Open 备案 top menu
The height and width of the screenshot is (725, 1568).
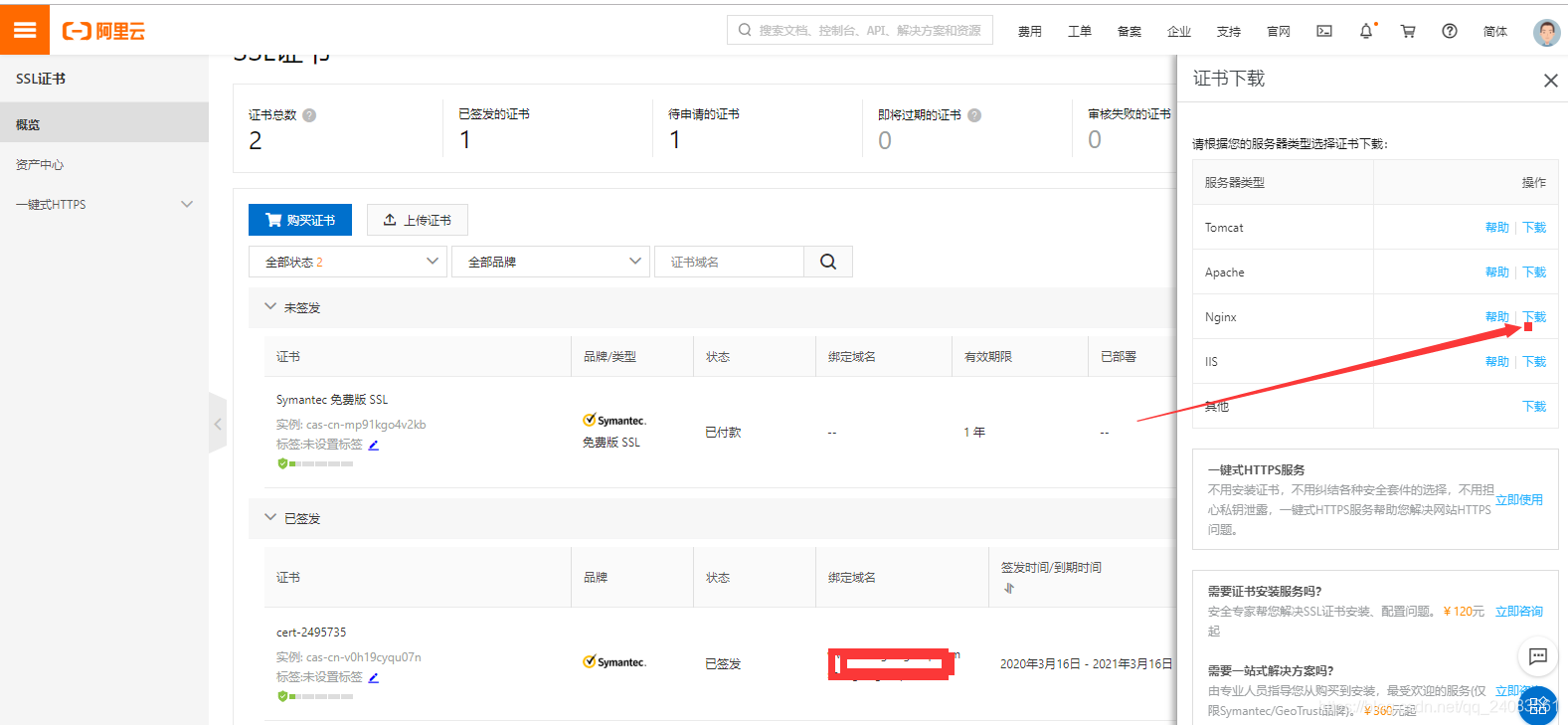1129,32
